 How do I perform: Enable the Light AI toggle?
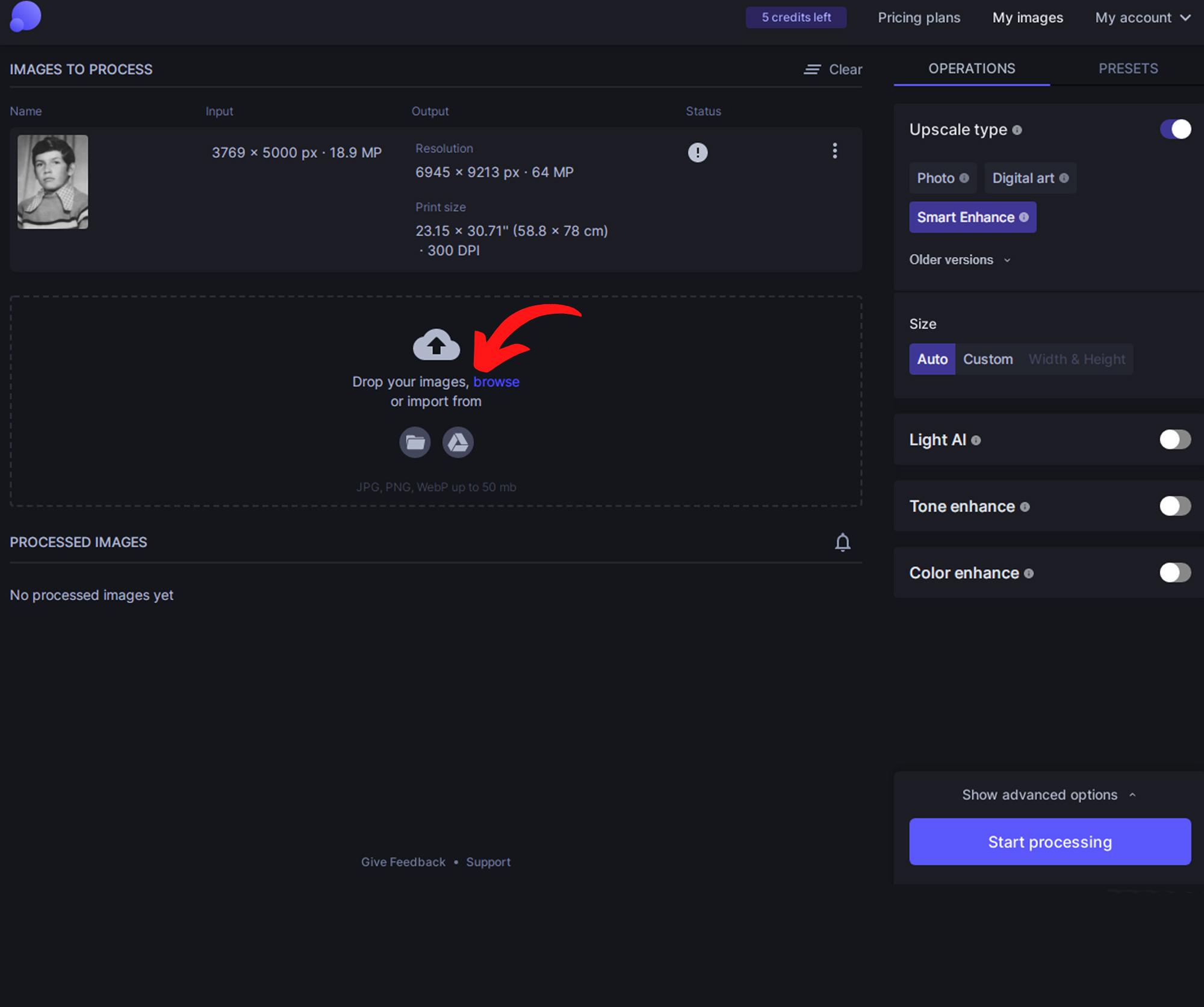pos(1175,440)
